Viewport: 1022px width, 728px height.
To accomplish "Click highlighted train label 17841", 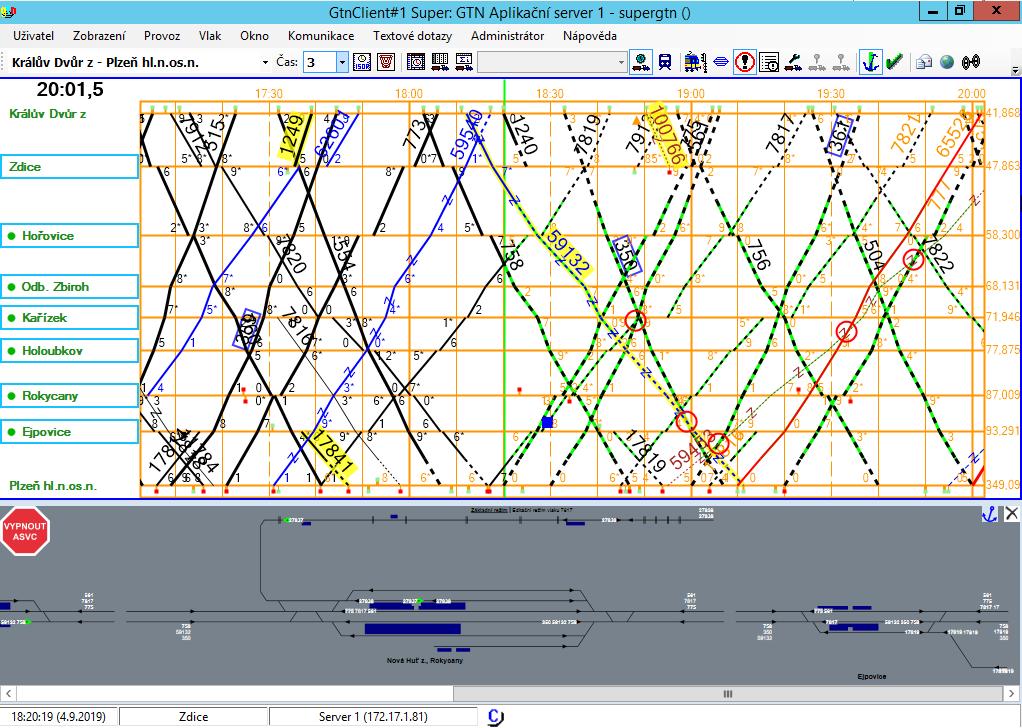I will coord(332,453).
